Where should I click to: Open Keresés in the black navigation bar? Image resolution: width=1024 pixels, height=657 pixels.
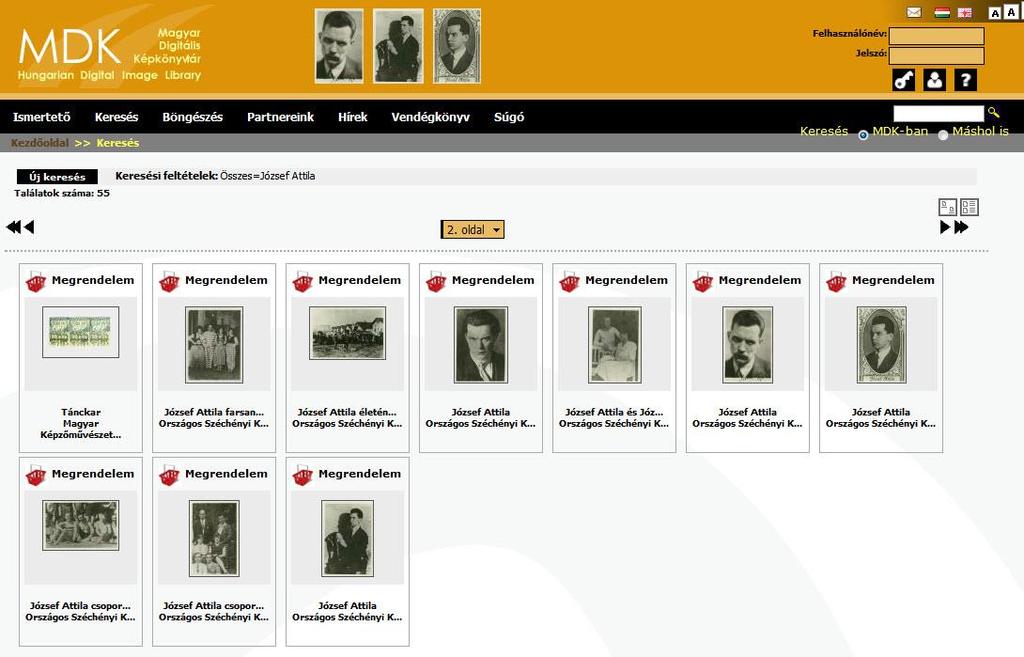(x=116, y=117)
